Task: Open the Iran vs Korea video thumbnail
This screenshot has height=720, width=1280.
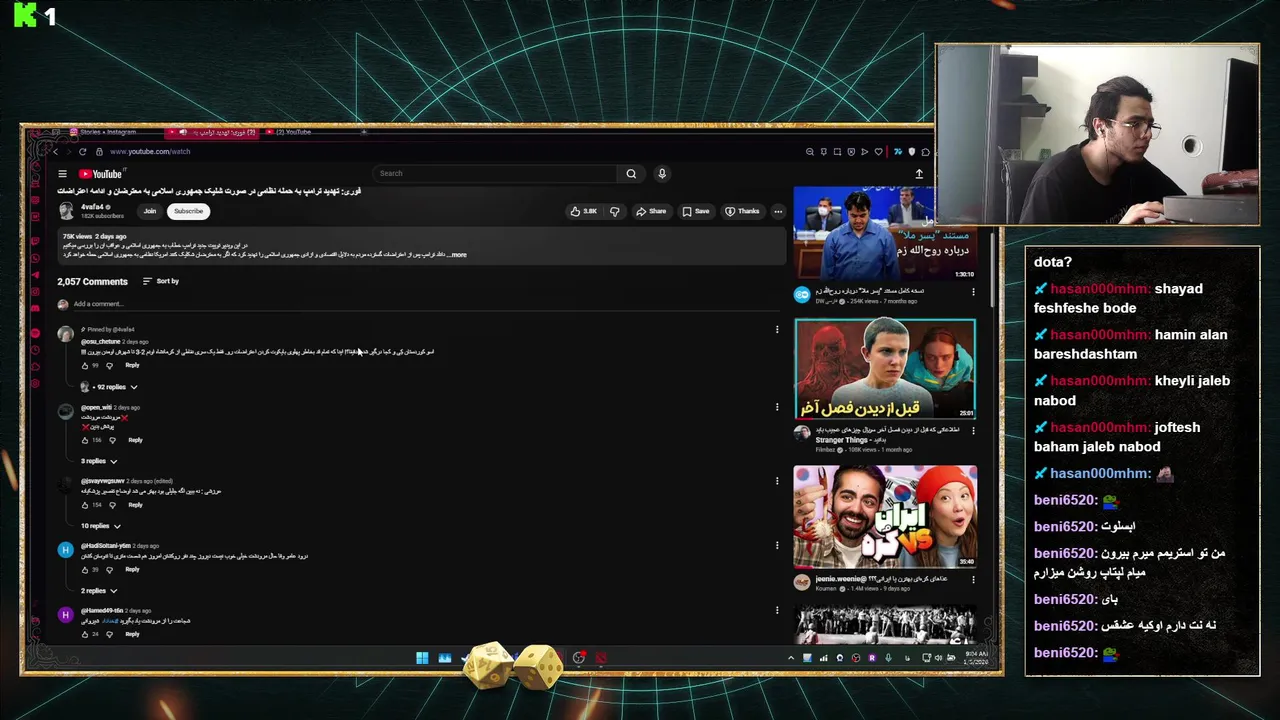Action: click(x=885, y=516)
